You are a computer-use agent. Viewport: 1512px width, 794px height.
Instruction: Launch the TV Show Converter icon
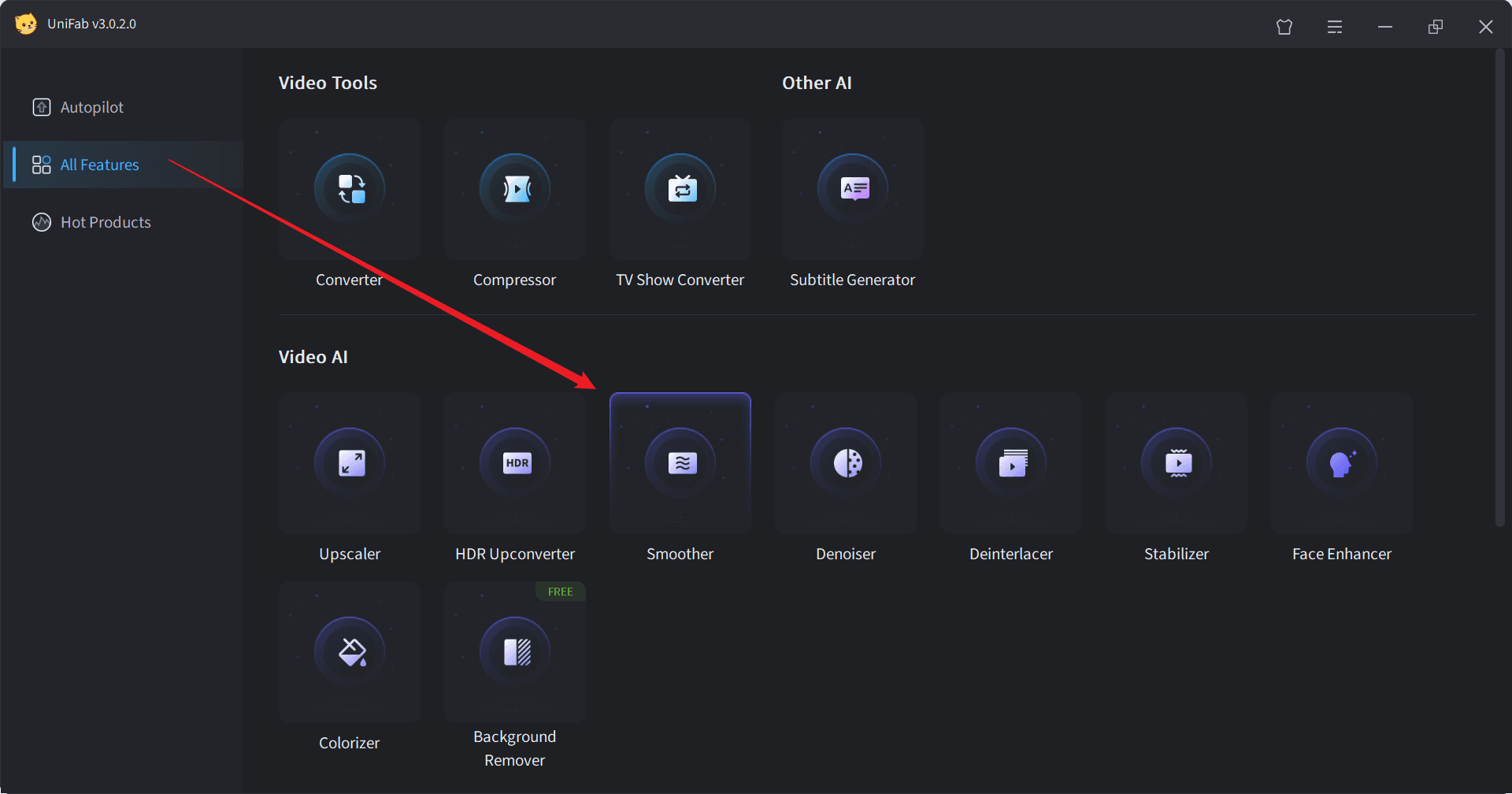click(680, 189)
